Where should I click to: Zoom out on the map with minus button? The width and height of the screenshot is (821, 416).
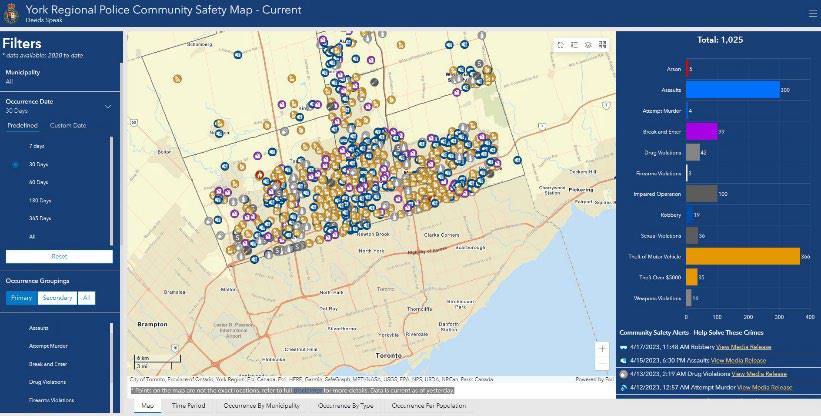(602, 364)
